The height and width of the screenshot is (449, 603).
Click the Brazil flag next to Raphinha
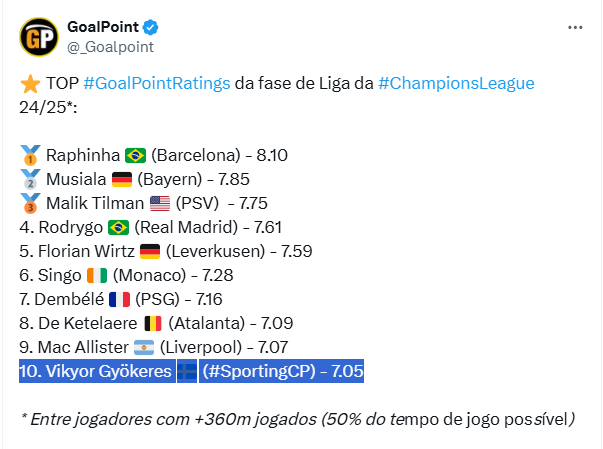click(x=135, y=155)
